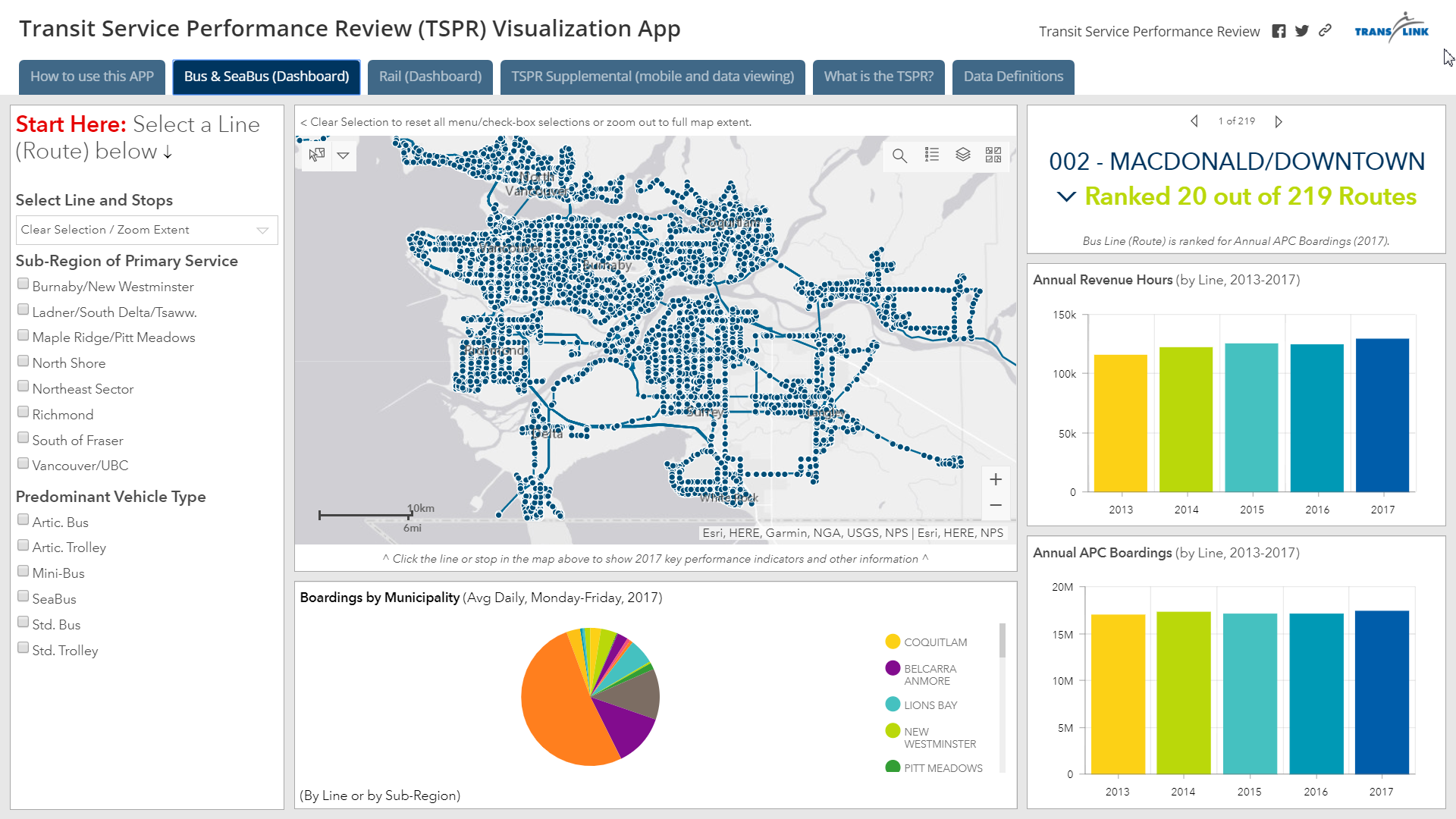The image size is (1456, 819).
Task: Enable the North Shore checkbox
Action: [x=24, y=362]
